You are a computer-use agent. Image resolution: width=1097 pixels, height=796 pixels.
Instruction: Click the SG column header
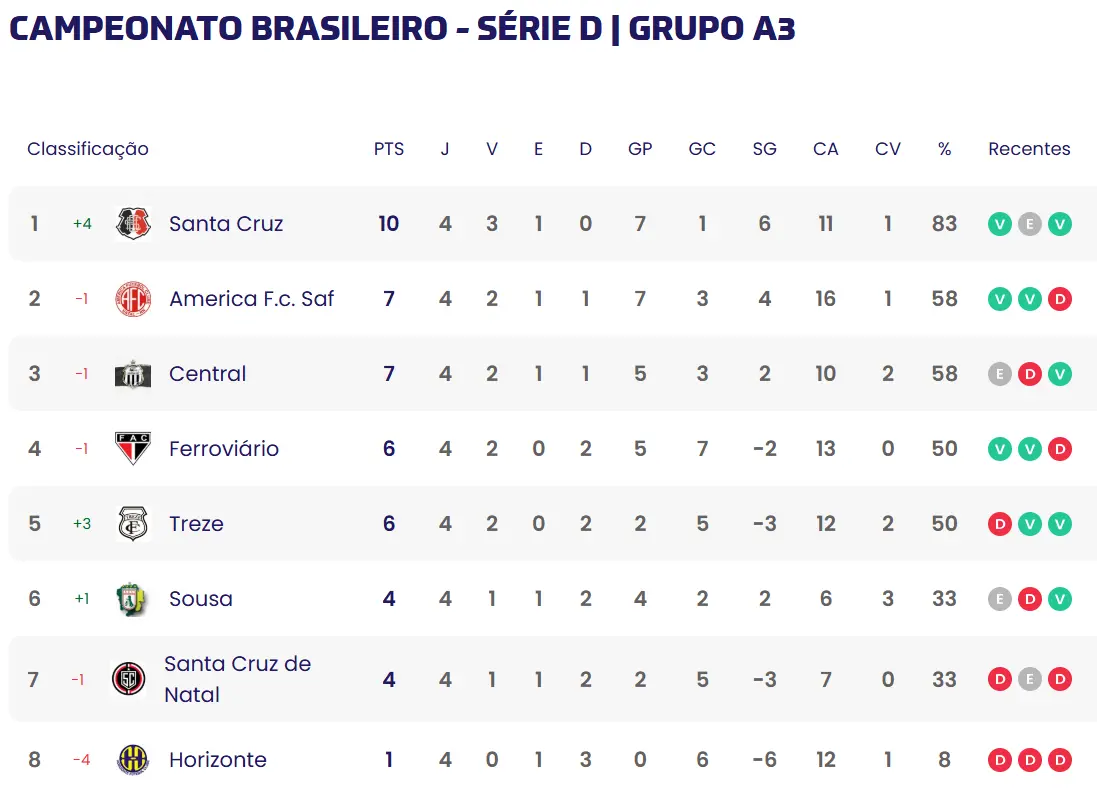click(x=764, y=149)
